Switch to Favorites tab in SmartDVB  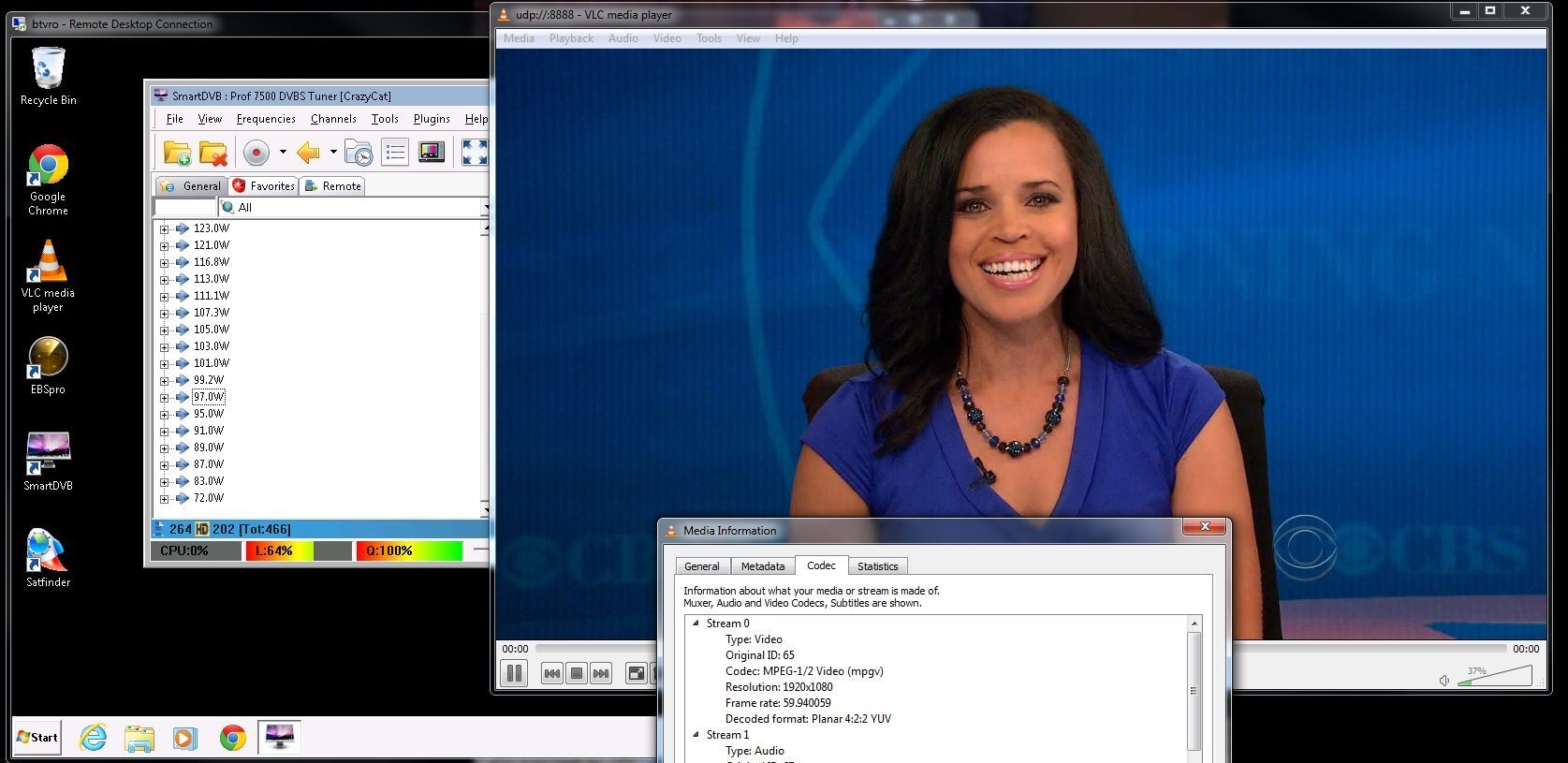[264, 186]
